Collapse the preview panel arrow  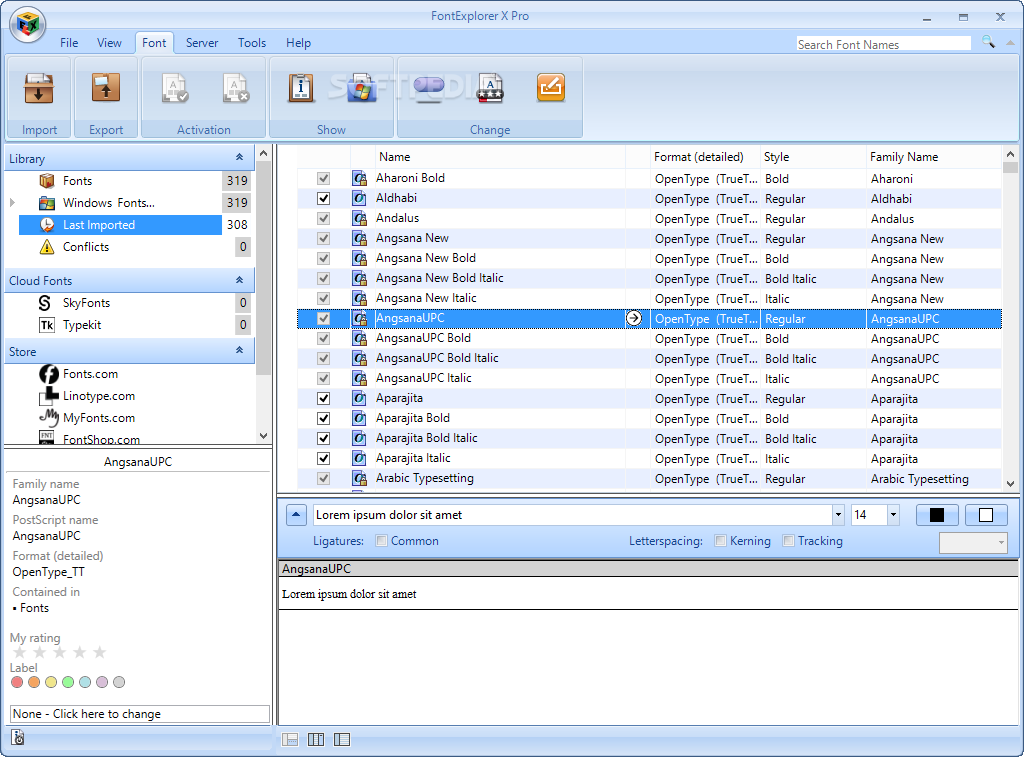(296, 515)
